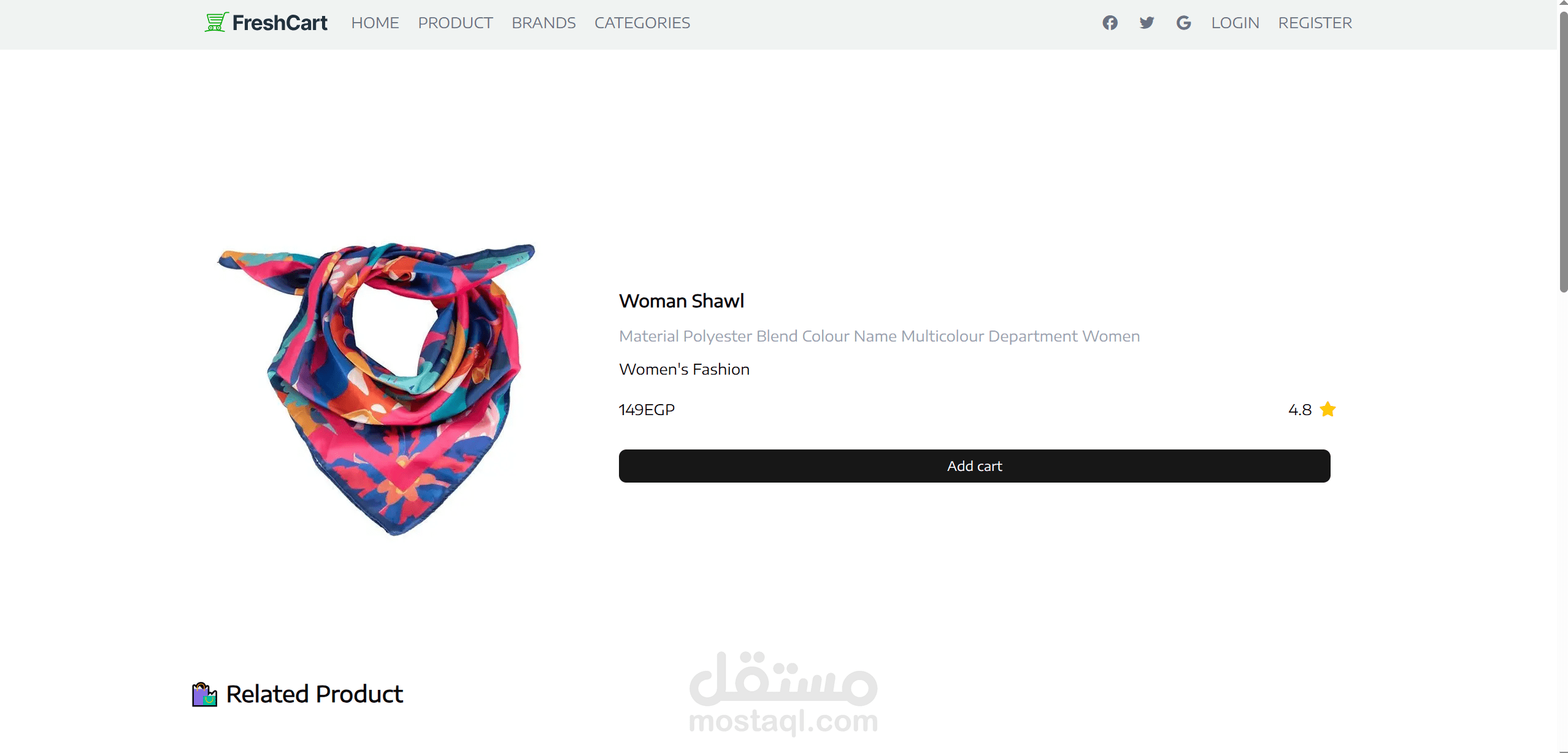Open the Facebook social icon

coord(1110,23)
